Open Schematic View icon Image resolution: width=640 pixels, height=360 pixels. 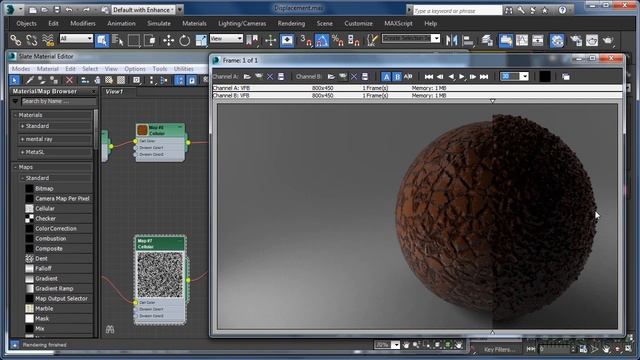(538, 40)
